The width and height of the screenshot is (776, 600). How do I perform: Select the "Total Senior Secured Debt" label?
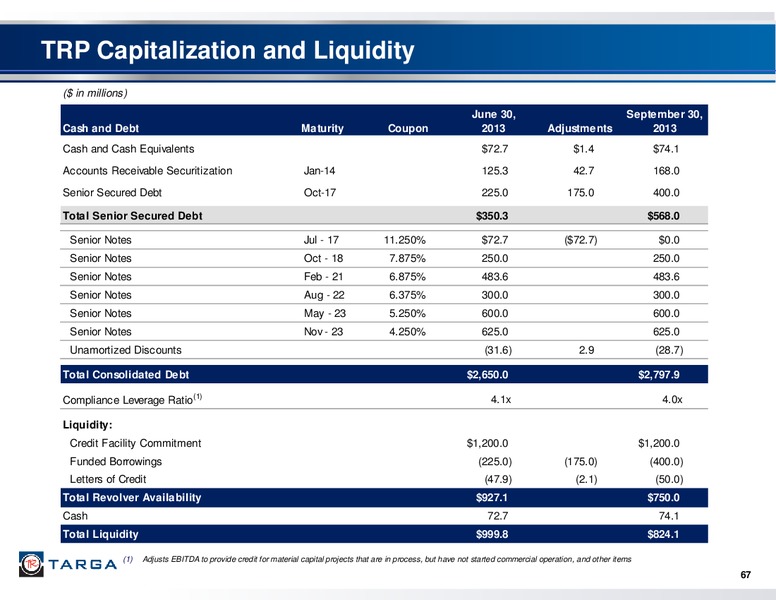click(x=132, y=216)
